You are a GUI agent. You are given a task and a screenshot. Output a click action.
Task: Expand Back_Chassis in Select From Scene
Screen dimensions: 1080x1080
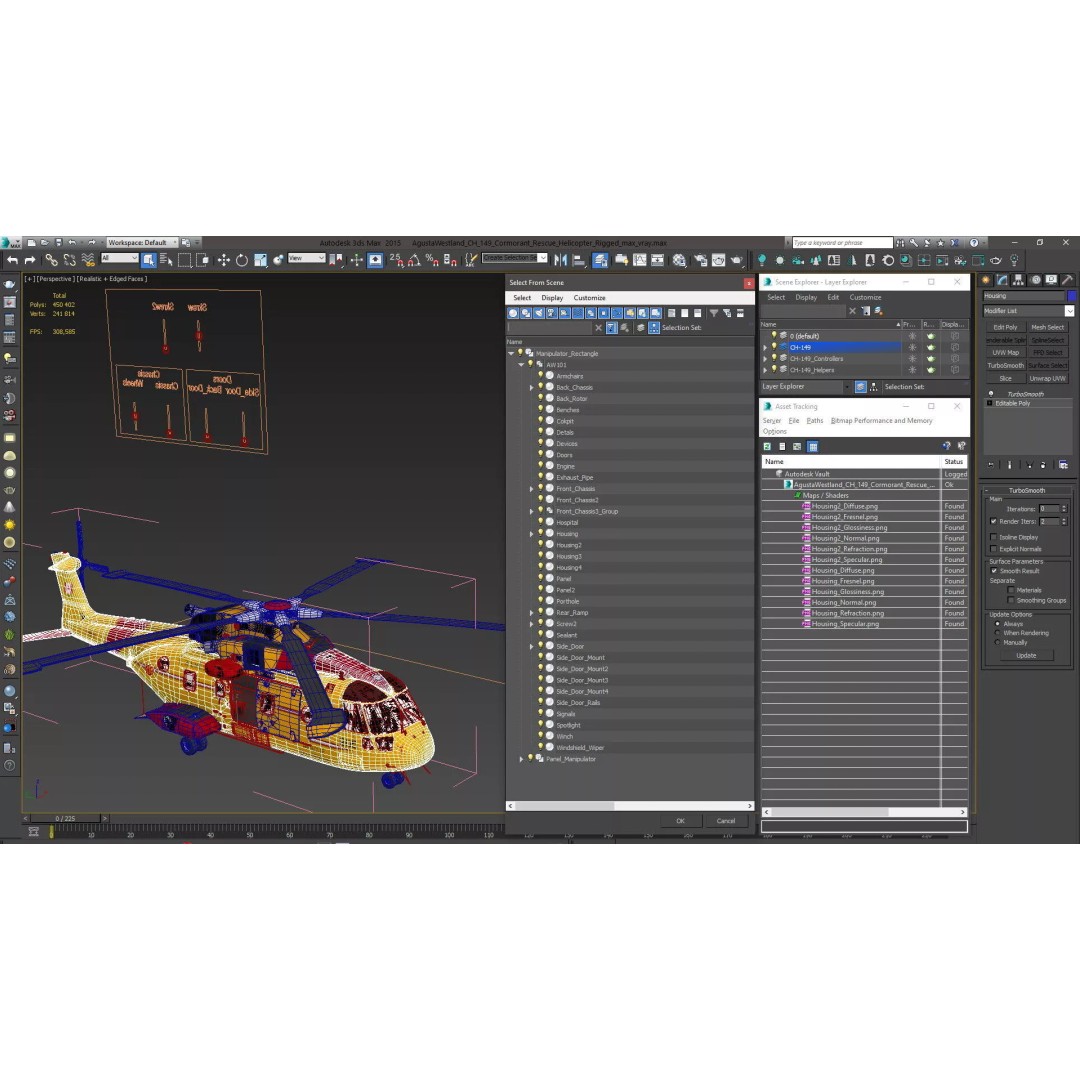(531, 388)
